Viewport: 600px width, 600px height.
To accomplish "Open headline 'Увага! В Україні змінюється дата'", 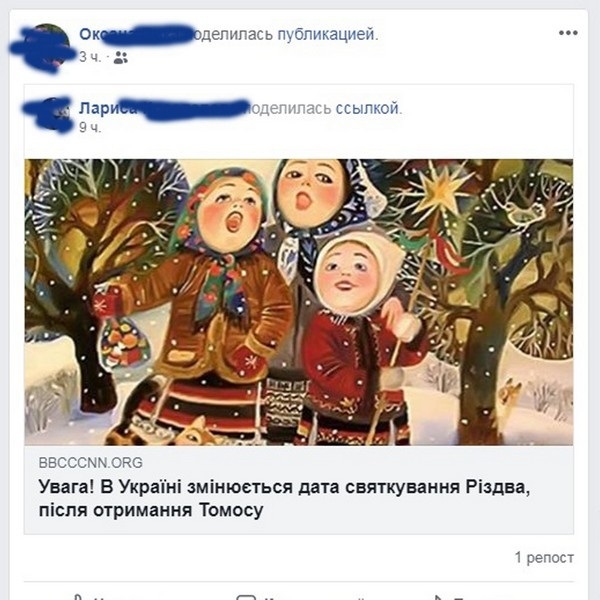I will tap(284, 498).
